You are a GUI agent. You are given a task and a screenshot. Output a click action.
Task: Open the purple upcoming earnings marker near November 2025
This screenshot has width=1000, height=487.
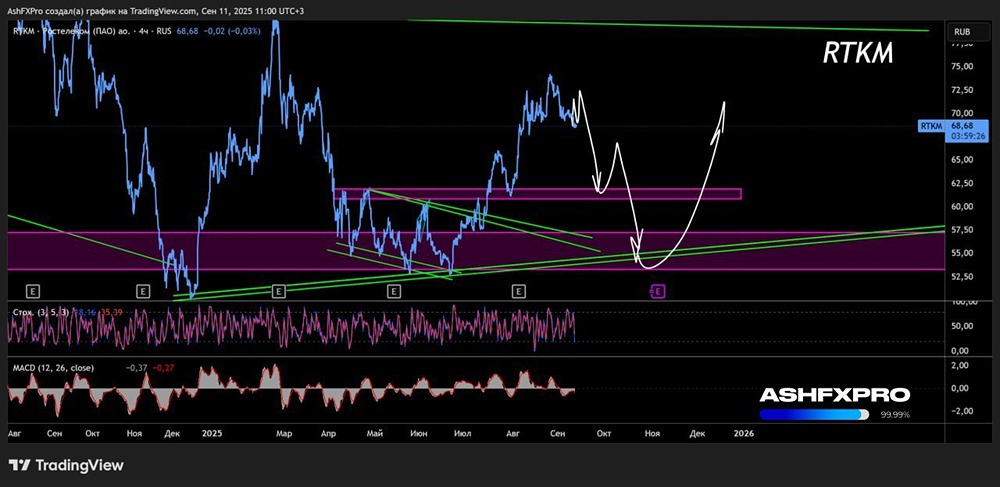click(658, 291)
